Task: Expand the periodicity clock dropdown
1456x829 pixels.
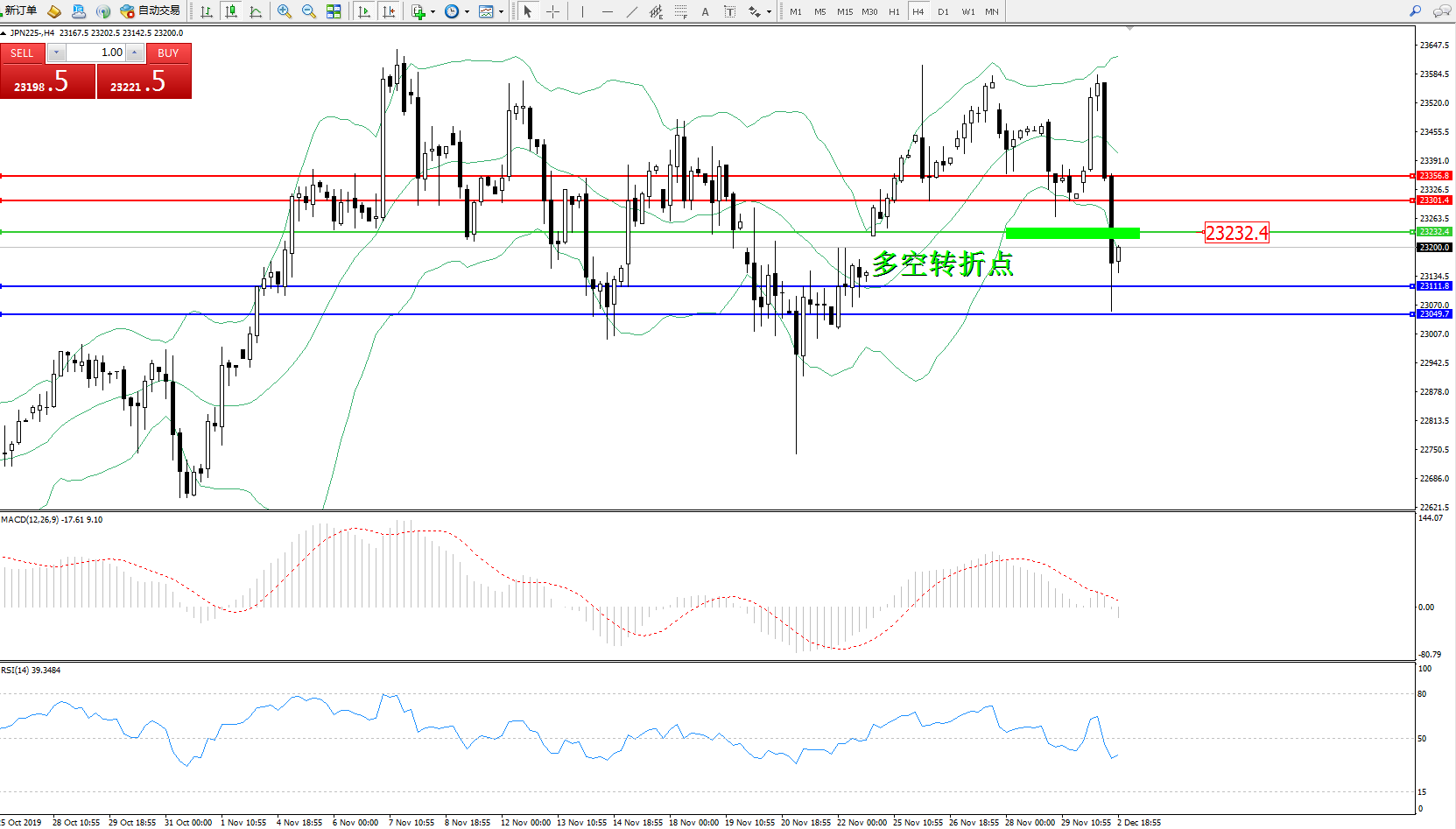Action: 467,12
